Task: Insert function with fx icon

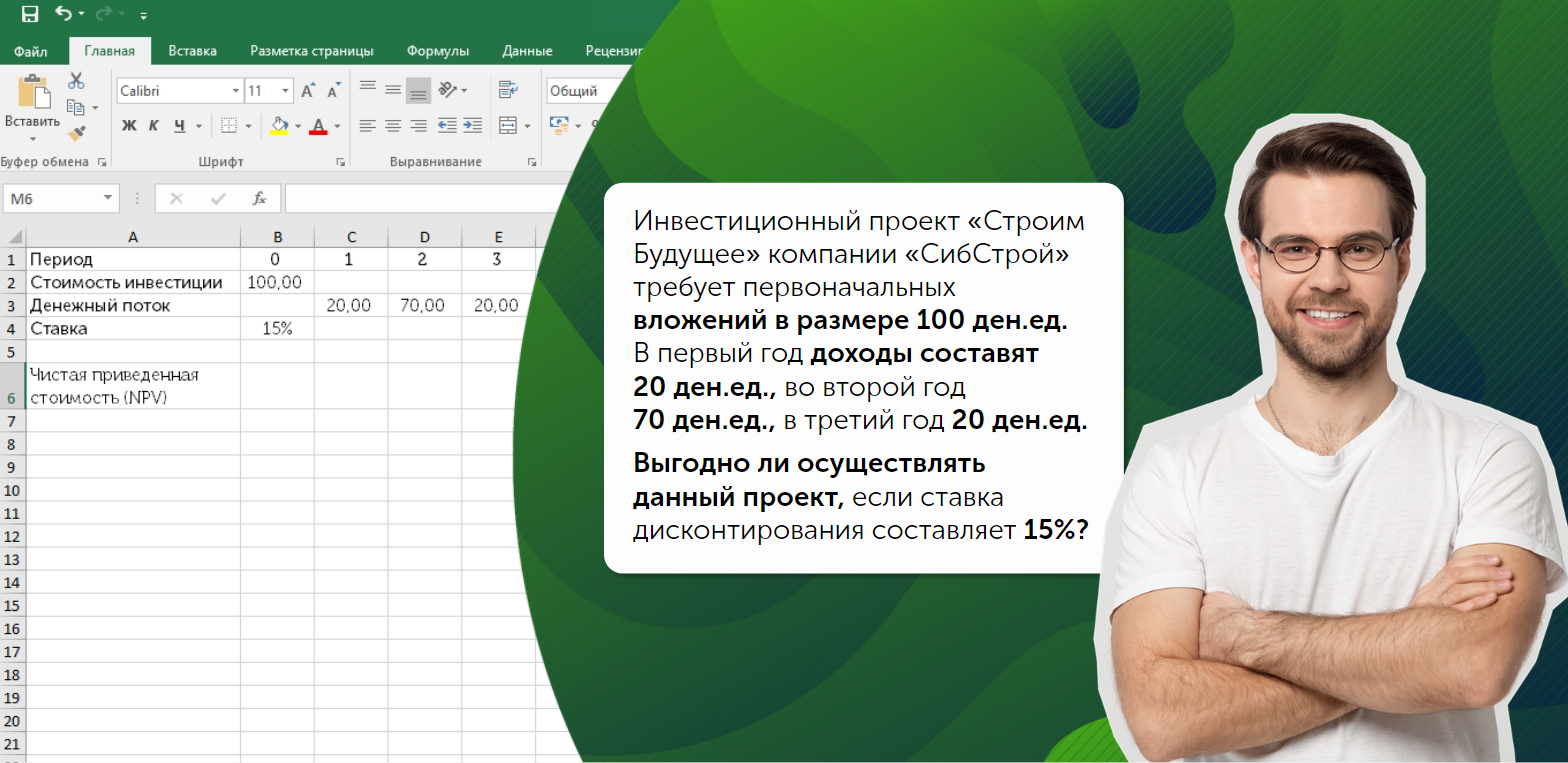Action: [x=259, y=198]
